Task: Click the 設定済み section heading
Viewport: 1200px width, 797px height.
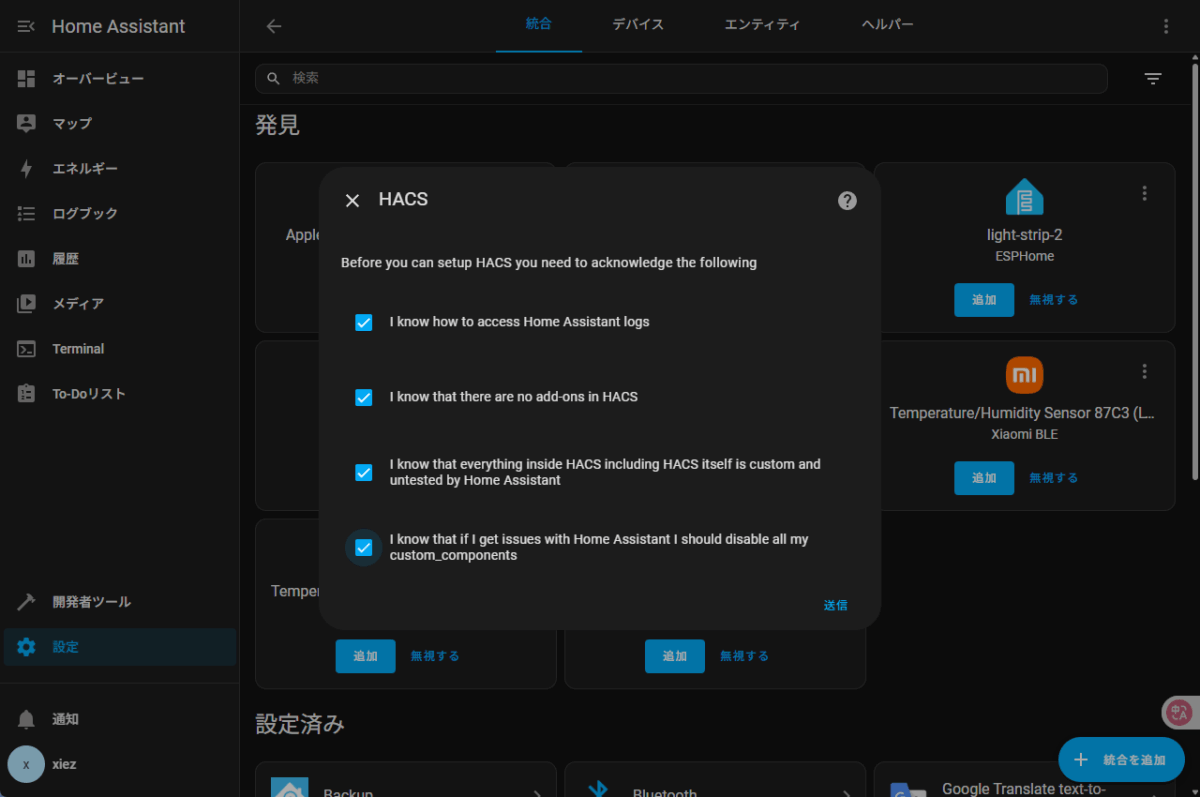Action: pos(300,724)
